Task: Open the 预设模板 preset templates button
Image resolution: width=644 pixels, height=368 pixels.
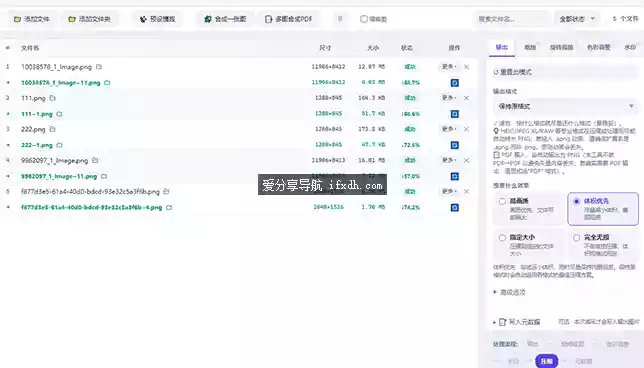Action: [x=158, y=19]
